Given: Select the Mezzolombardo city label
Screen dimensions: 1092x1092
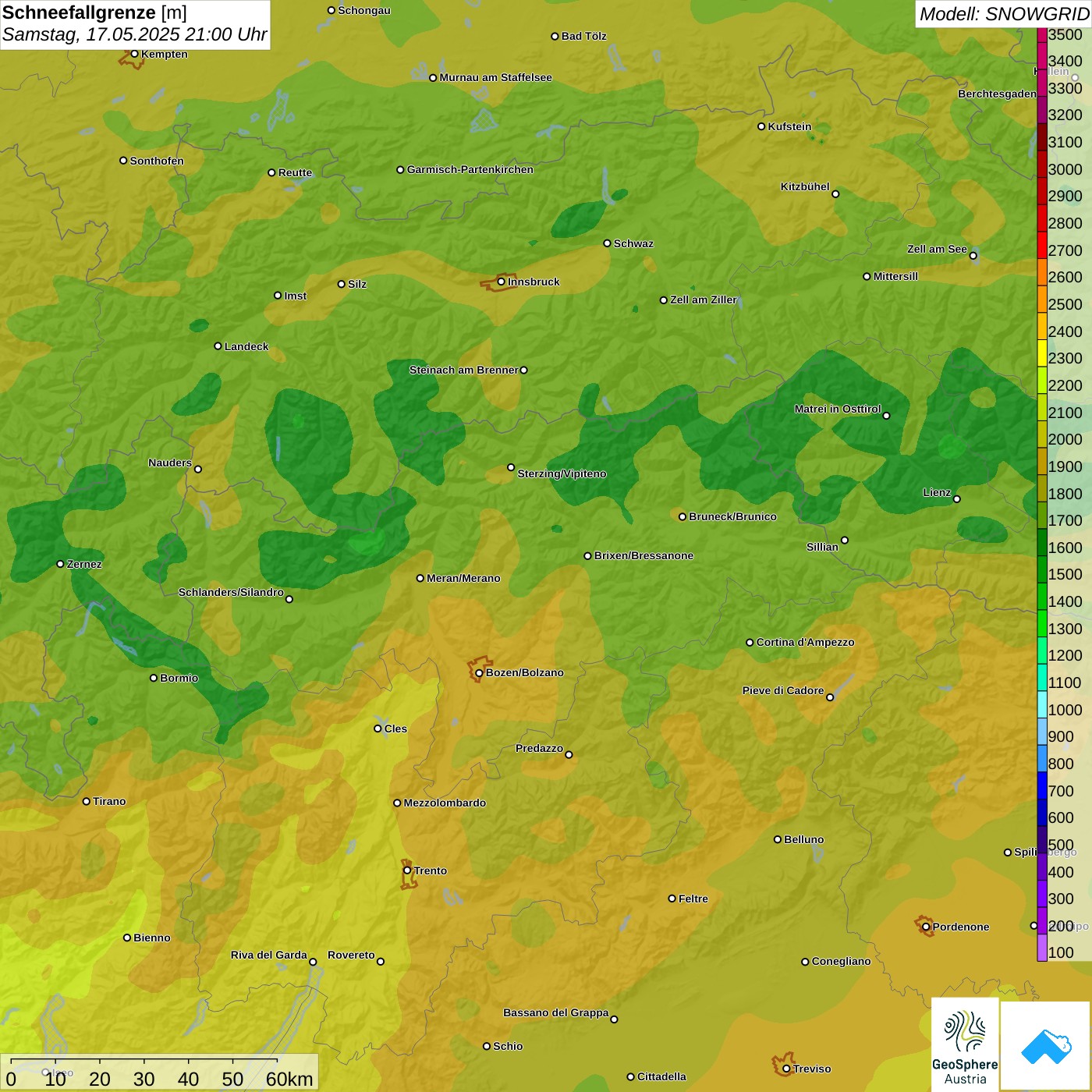Looking at the screenshot, I should (445, 803).
